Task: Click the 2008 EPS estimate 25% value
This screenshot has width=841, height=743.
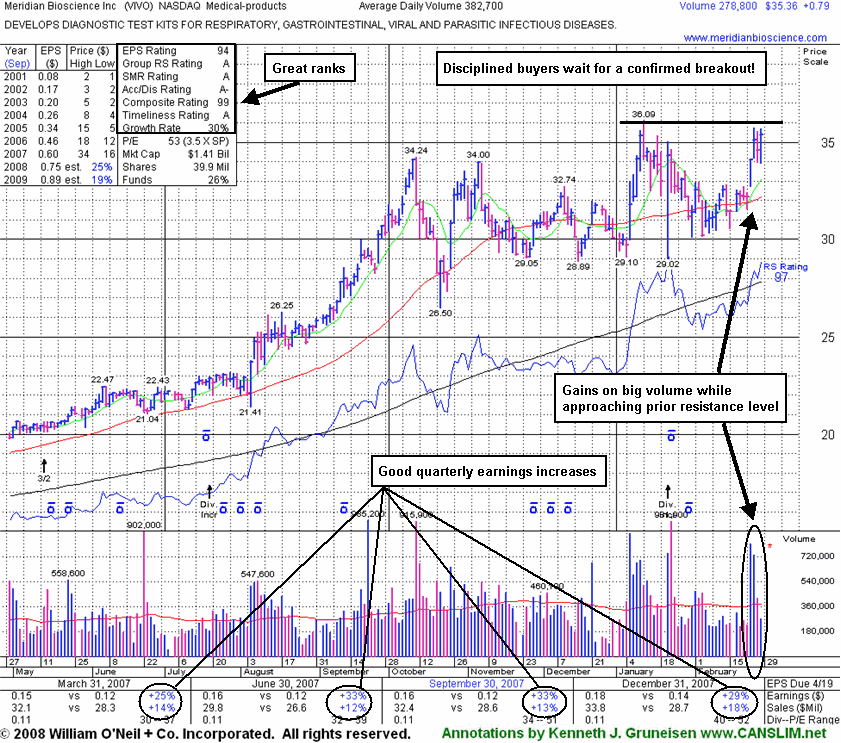Action: pyautogui.click(x=102, y=167)
